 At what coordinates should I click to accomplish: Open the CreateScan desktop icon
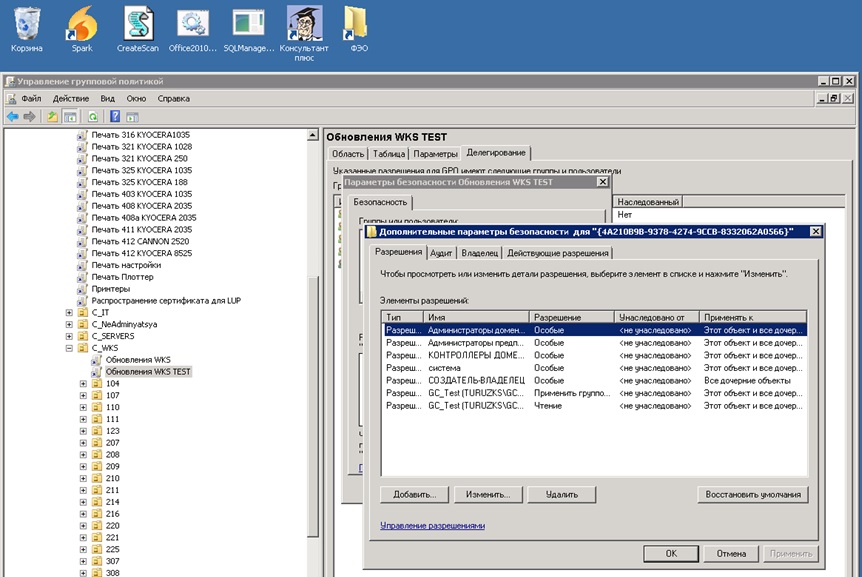click(x=137, y=29)
